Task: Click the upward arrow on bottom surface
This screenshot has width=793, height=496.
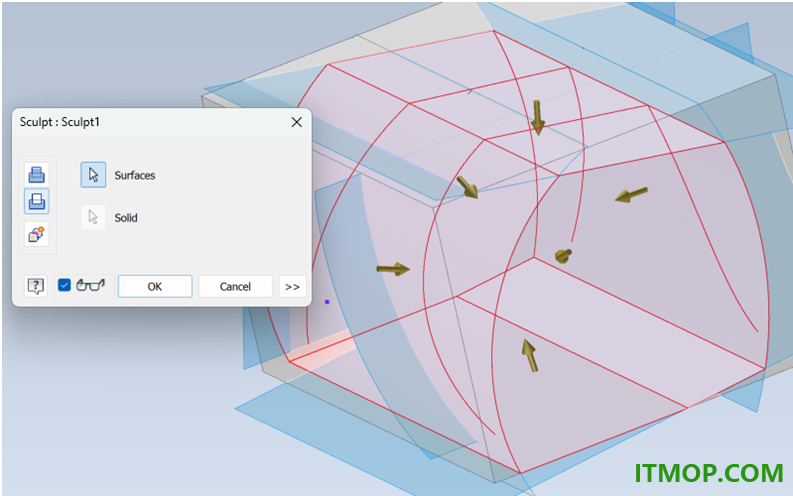Action: [x=530, y=355]
